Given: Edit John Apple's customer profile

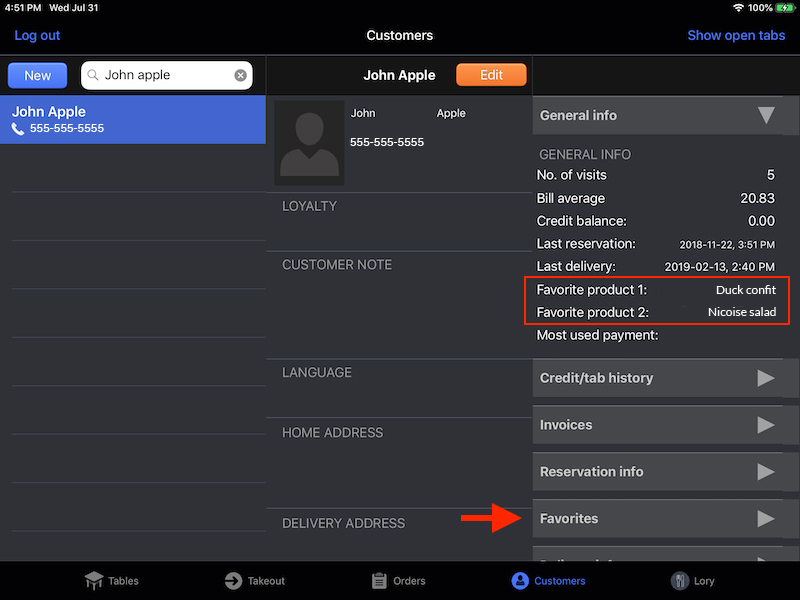Looking at the screenshot, I should (x=491, y=75).
